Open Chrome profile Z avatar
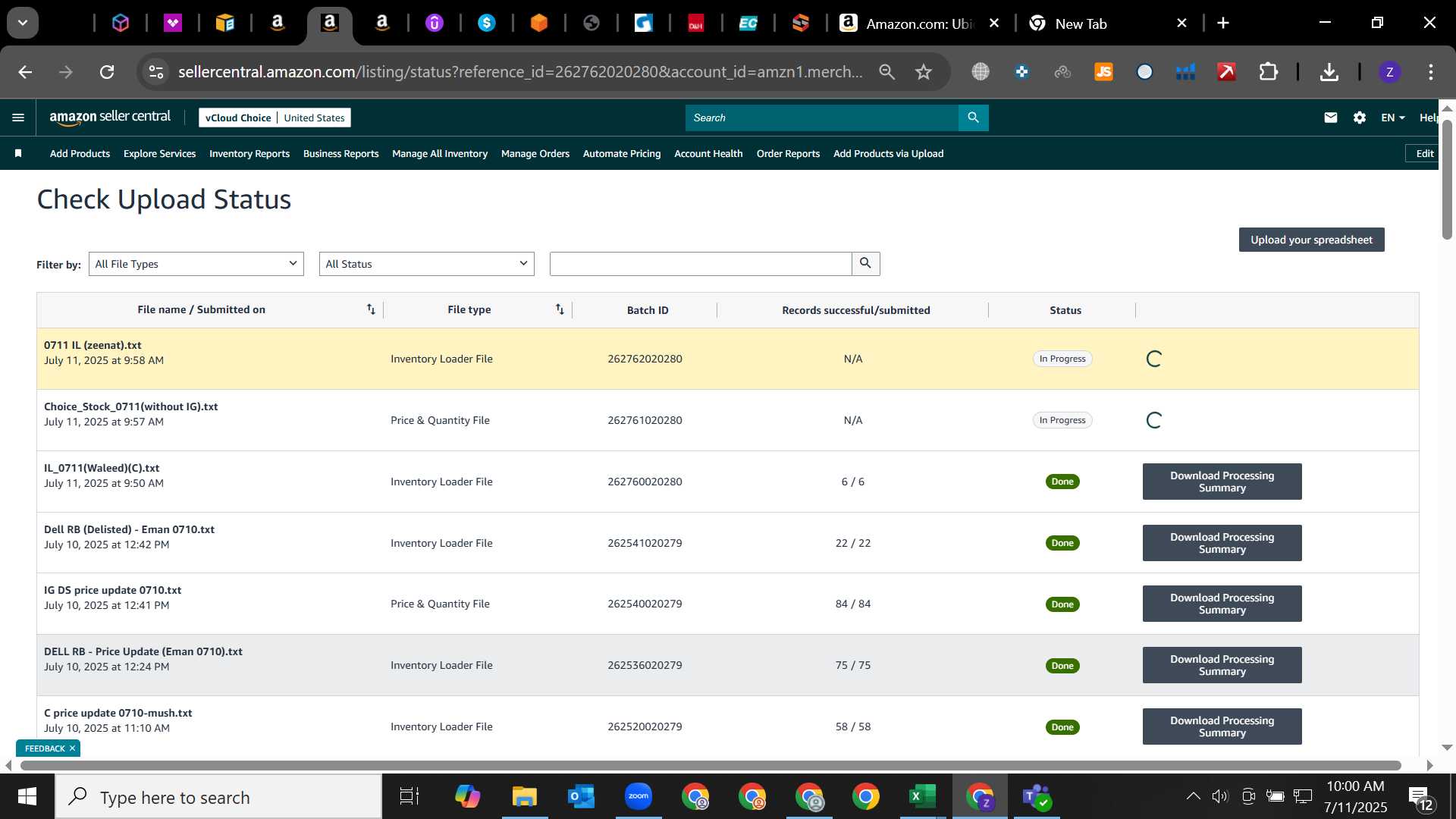The width and height of the screenshot is (1456, 819). (1389, 72)
